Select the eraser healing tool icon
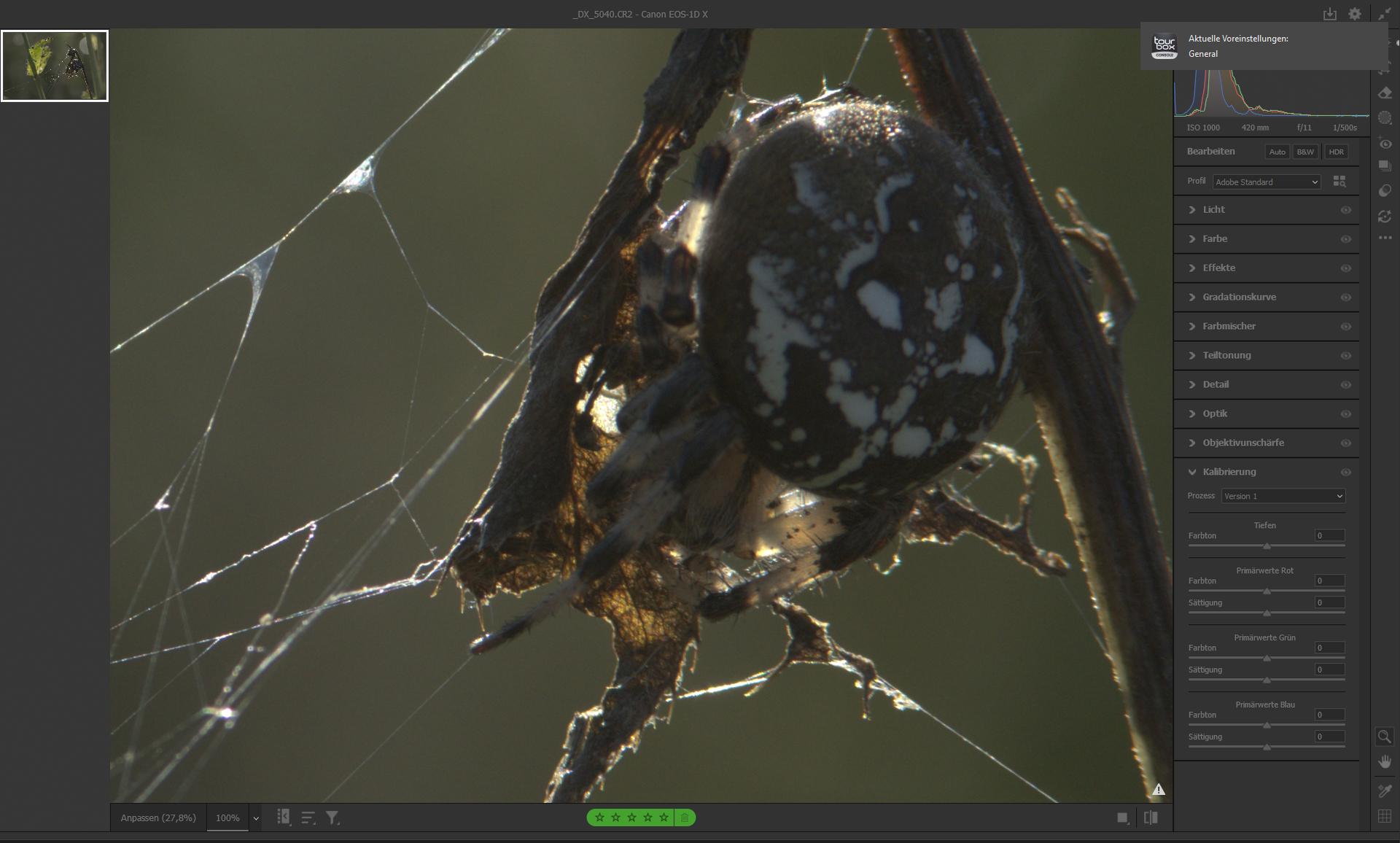 (1385, 93)
